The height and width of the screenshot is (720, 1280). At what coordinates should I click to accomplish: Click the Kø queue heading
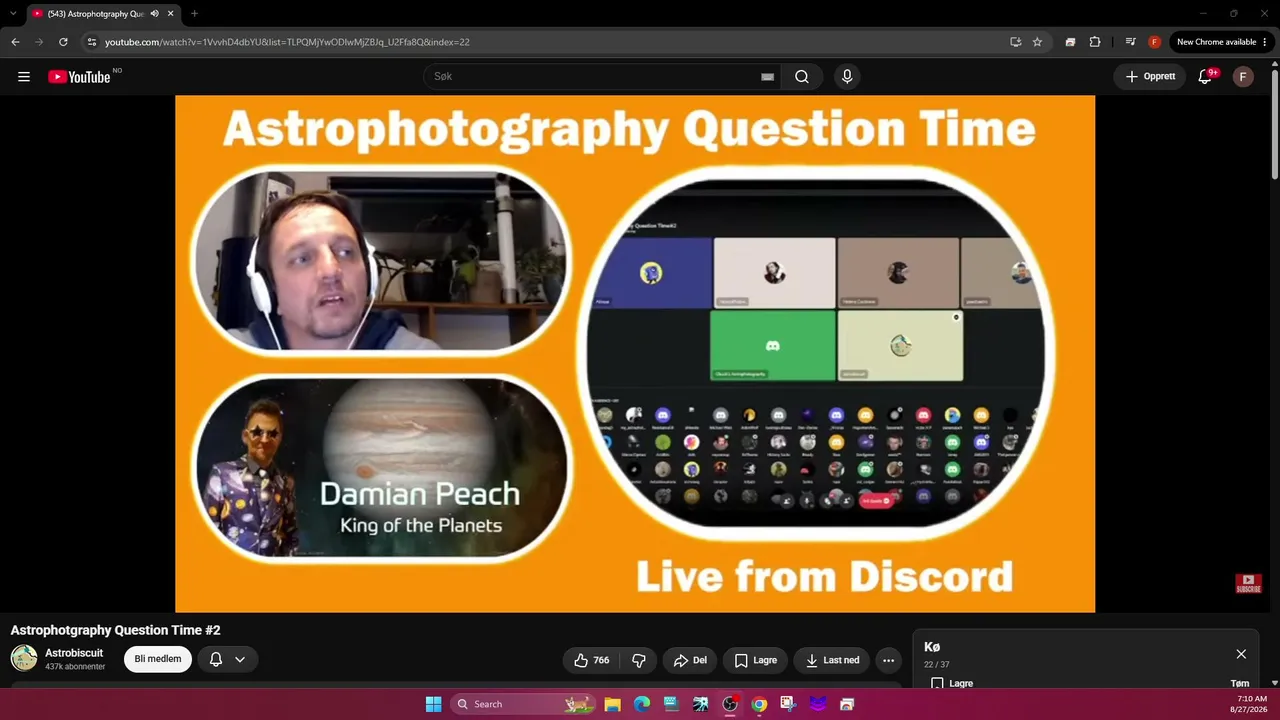click(932, 647)
